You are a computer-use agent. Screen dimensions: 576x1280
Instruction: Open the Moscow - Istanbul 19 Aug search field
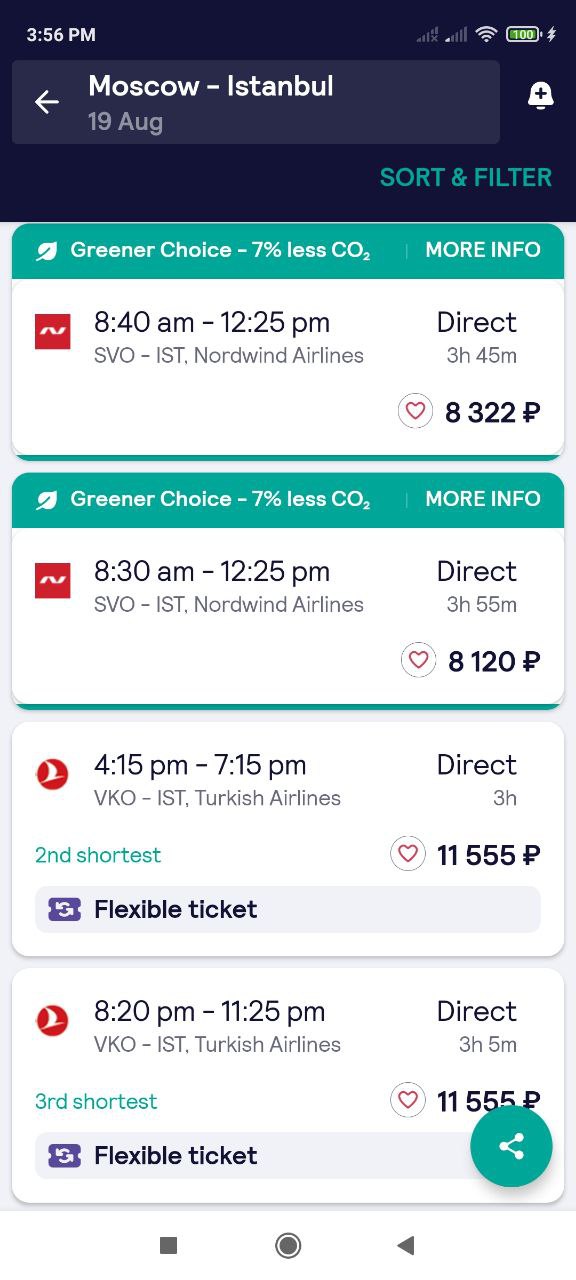[x=256, y=102]
